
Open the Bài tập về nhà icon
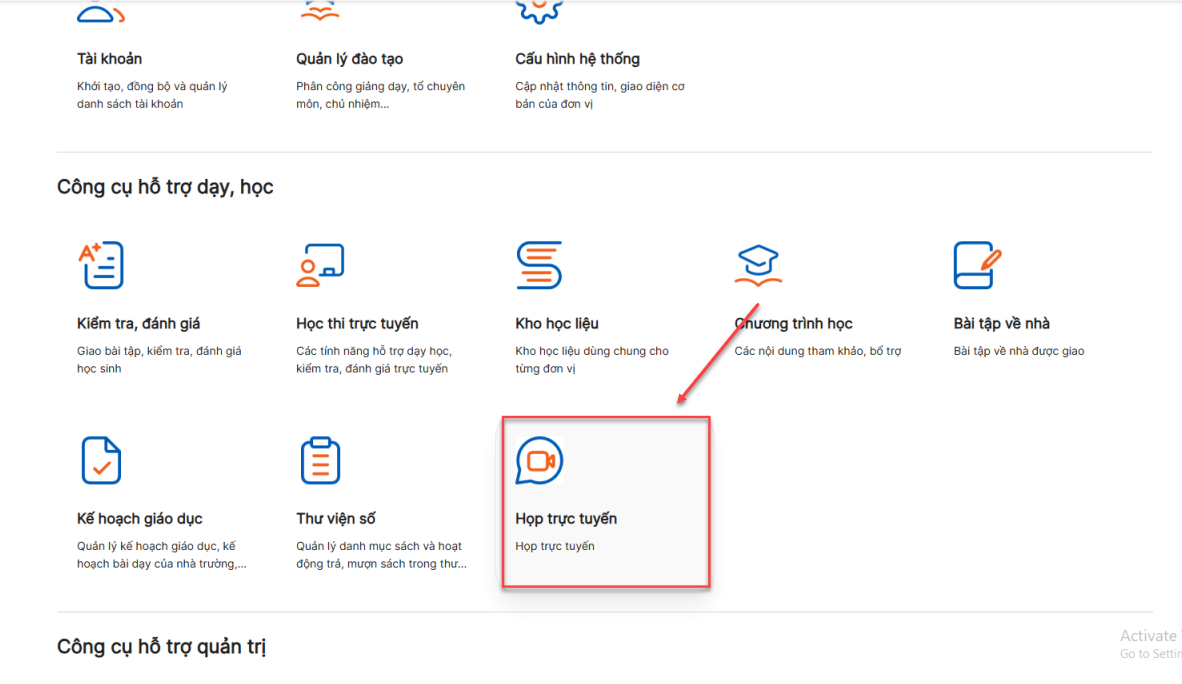[977, 265]
